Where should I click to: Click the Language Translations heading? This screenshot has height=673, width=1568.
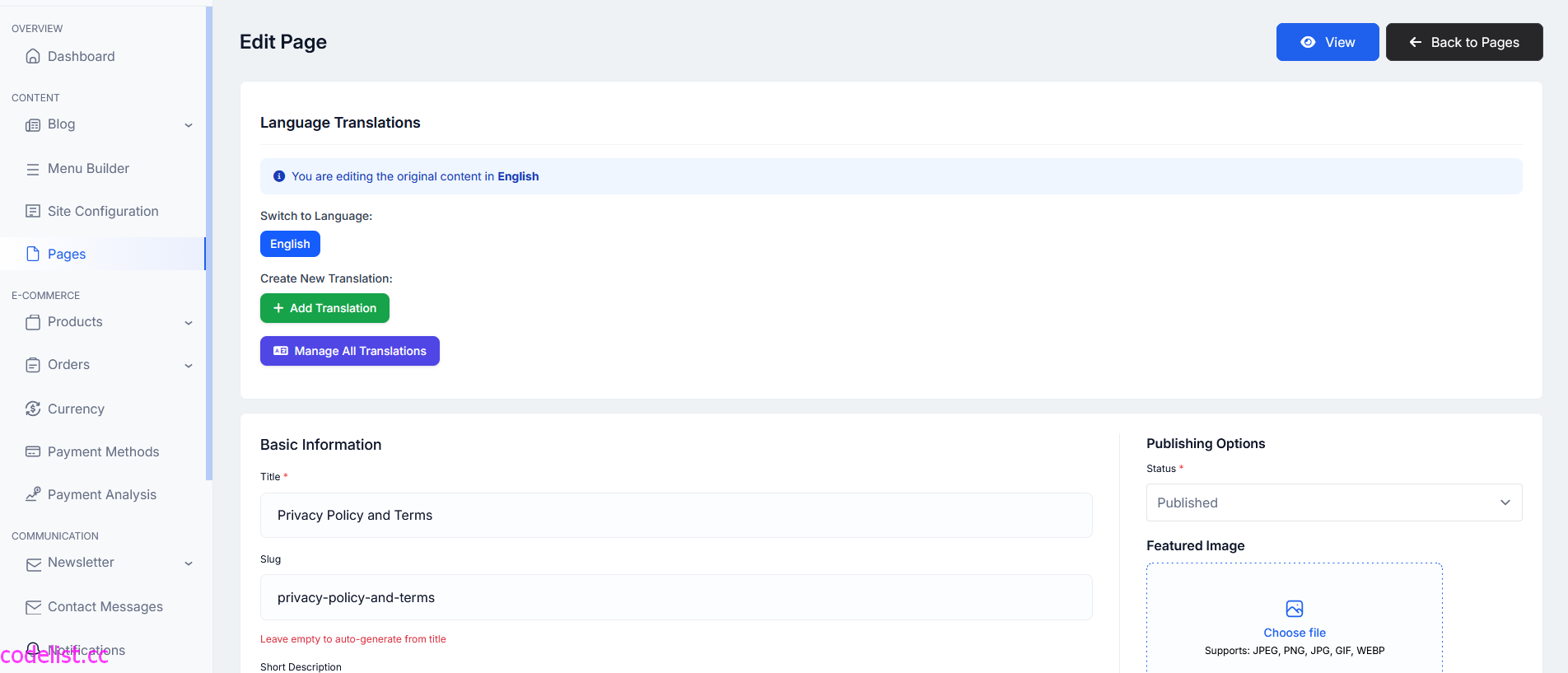click(340, 123)
